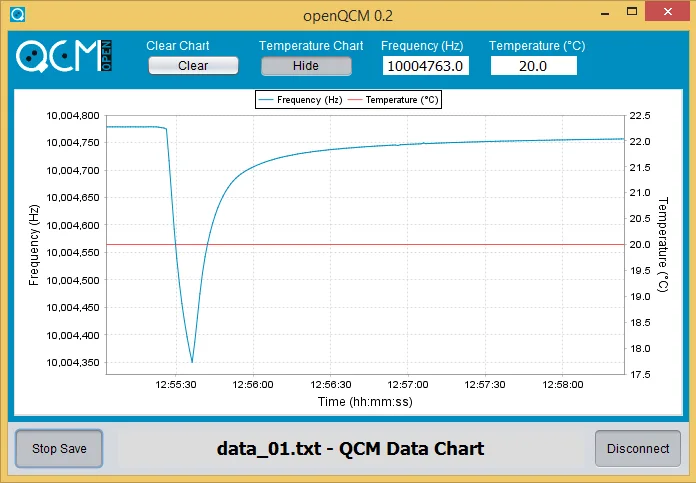Click the 10,004,550 frequency axis tick
This screenshot has height=483, width=696.
click(73, 253)
